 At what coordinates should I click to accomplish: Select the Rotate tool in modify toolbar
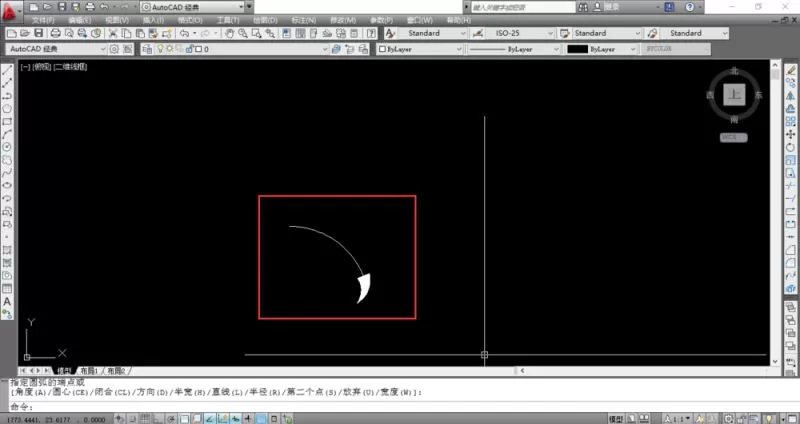(790, 147)
